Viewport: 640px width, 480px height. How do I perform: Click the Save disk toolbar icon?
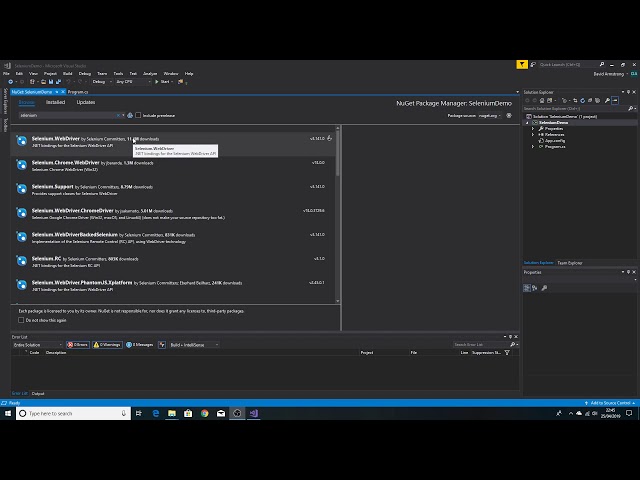[x=51, y=82]
